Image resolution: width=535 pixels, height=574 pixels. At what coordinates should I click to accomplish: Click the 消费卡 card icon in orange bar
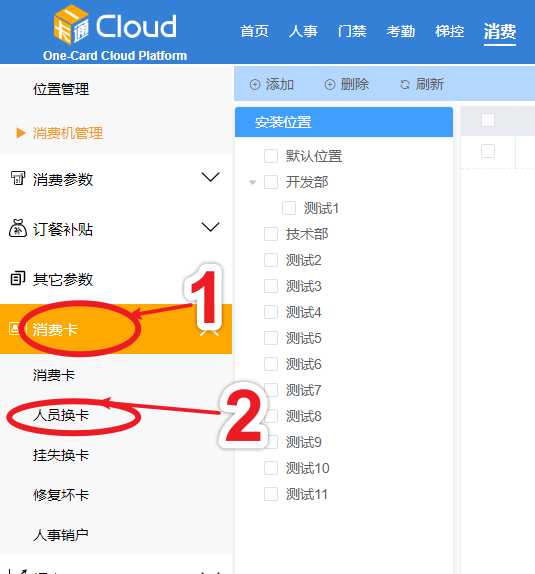(15, 328)
